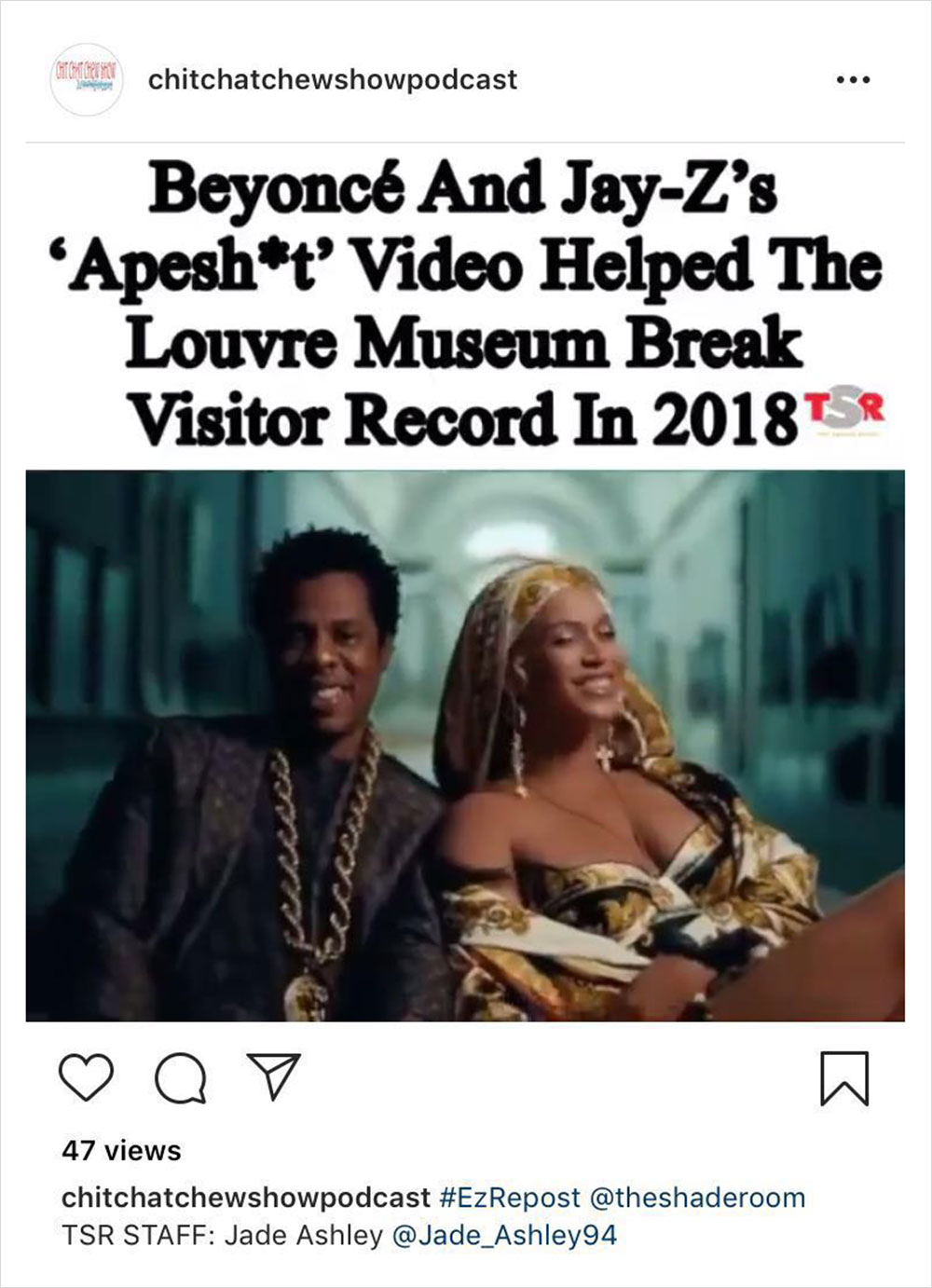Click the 'Beyoncé And Jay-Z's' title line
Screen dimensions: 932x1288
pos(463,190)
